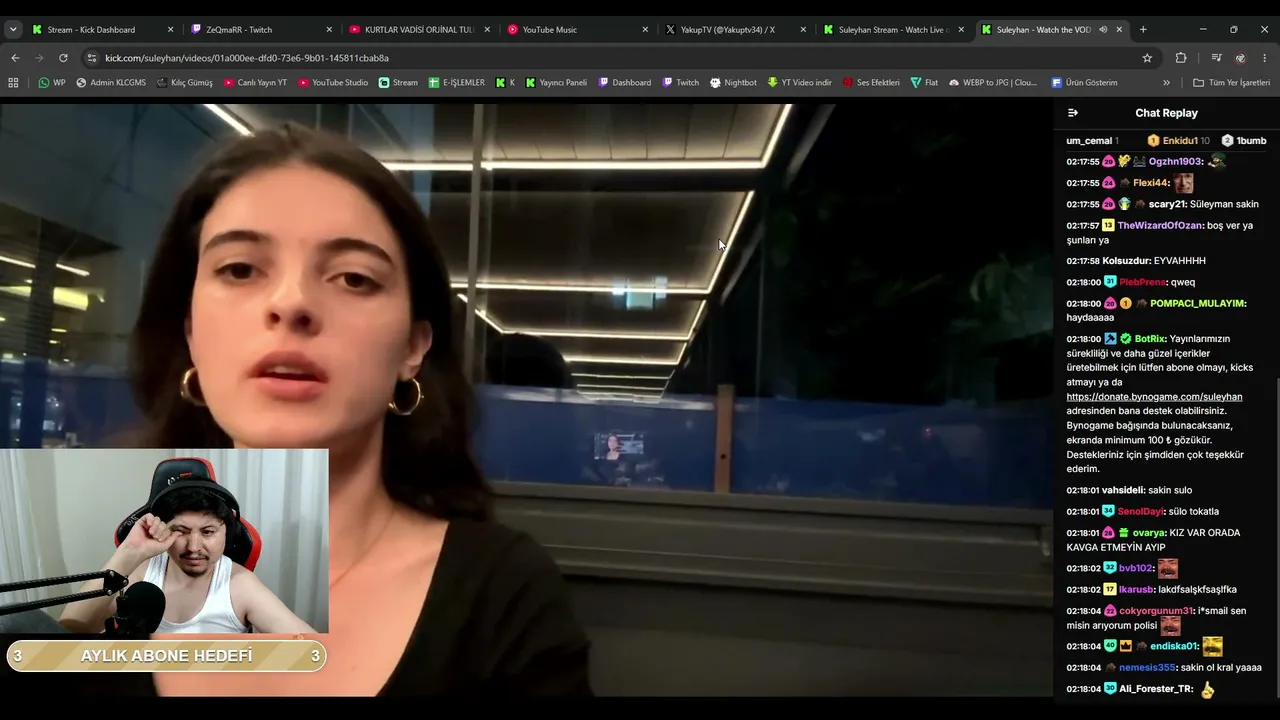
Task: Switch to the Stream - Kick Dashboard tab
Action: pyautogui.click(x=103, y=30)
